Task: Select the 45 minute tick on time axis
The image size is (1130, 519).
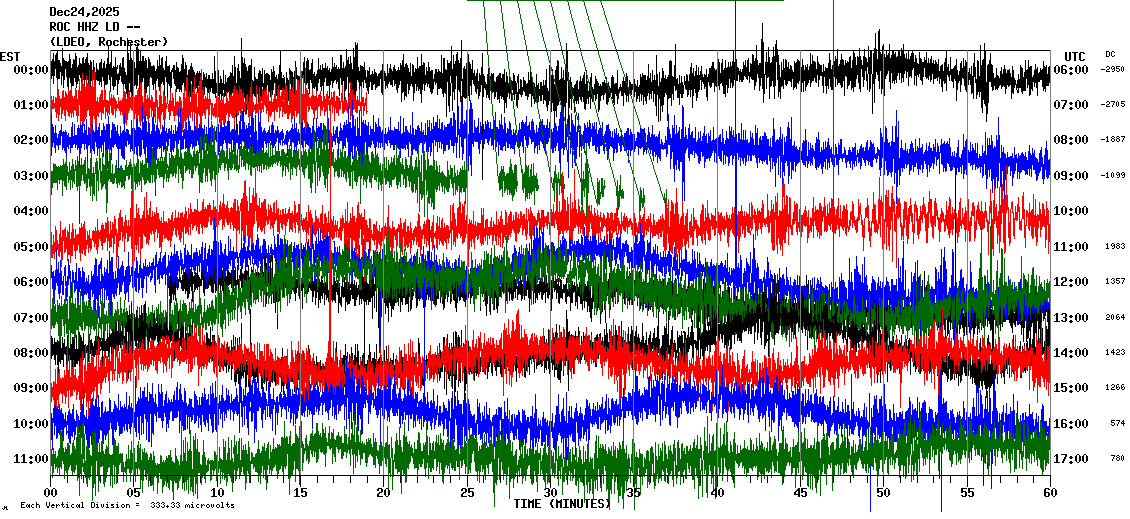Action: click(799, 493)
